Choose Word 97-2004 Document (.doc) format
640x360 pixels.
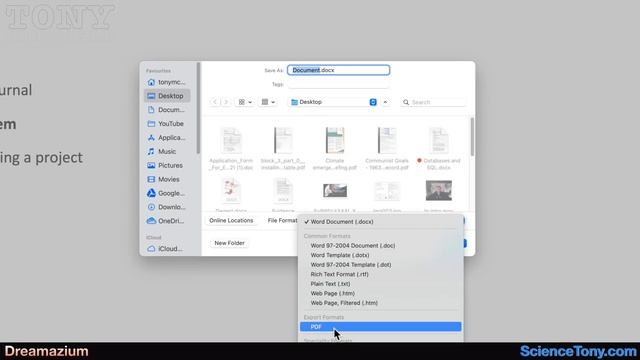point(380,246)
